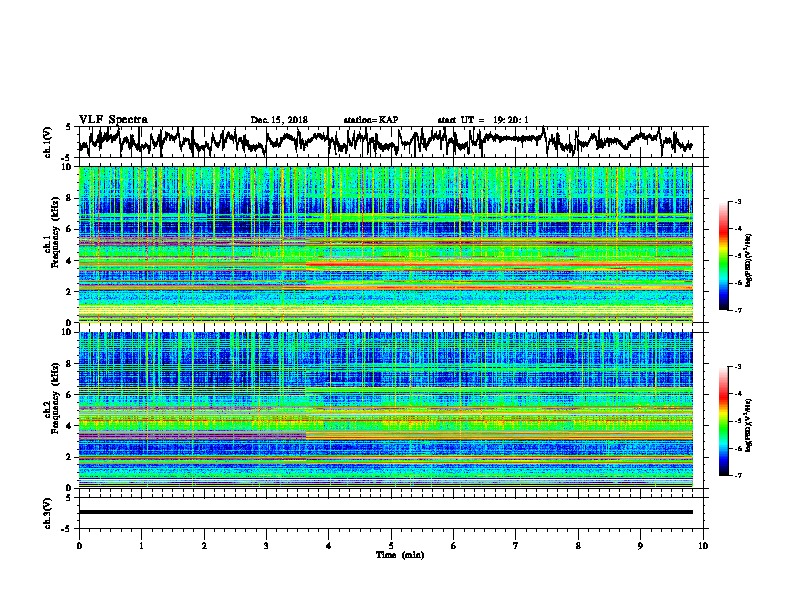This screenshot has height=612, width=792.
Task: Click the ch.1 color bar label '-3'
Action: pyautogui.click(x=738, y=201)
